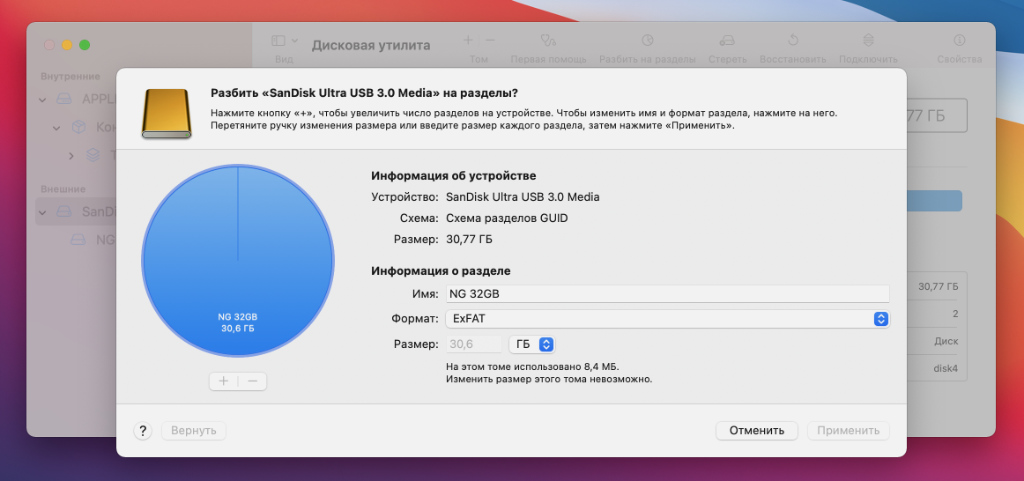Click the green zoom window button
This screenshot has width=1024, height=481.
(84, 45)
